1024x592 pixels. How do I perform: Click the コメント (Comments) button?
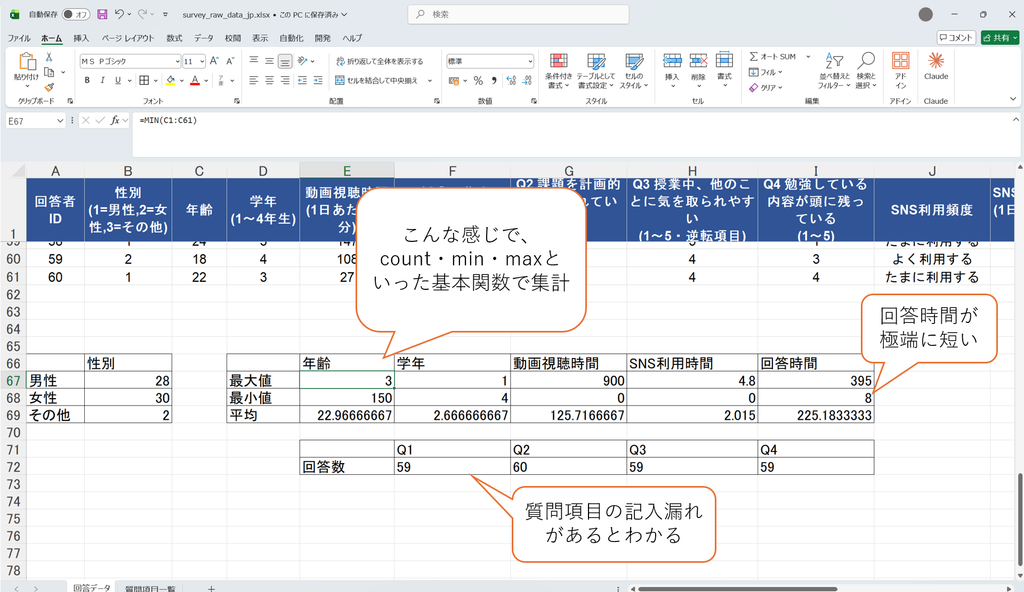point(956,38)
